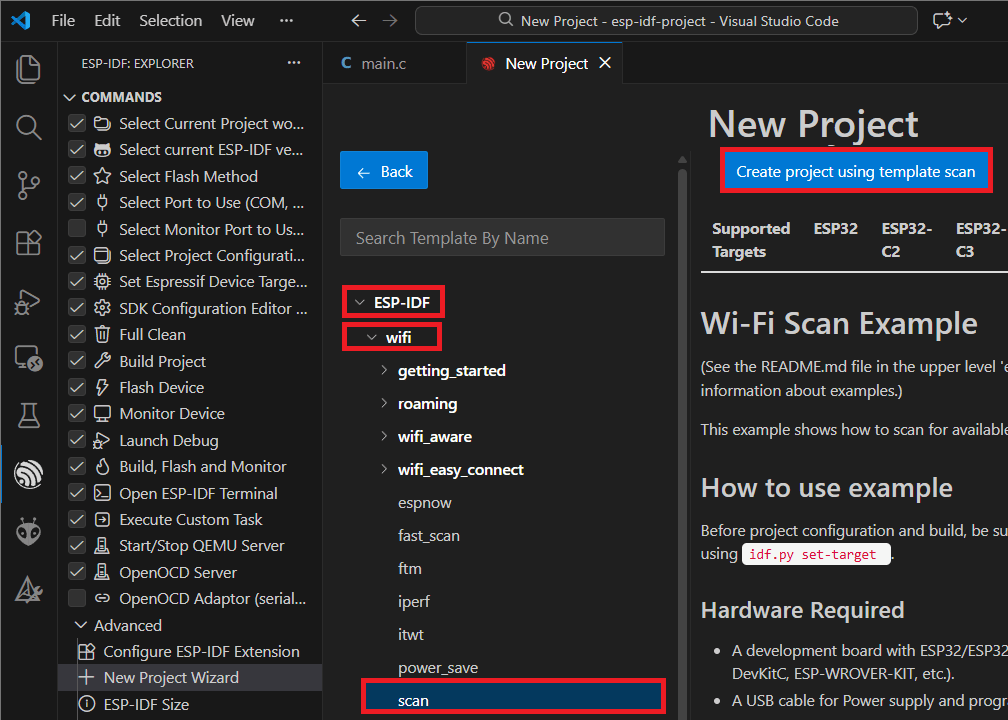
Task: Select the Espressif ESP-IDF activity icon
Action: tap(28, 474)
